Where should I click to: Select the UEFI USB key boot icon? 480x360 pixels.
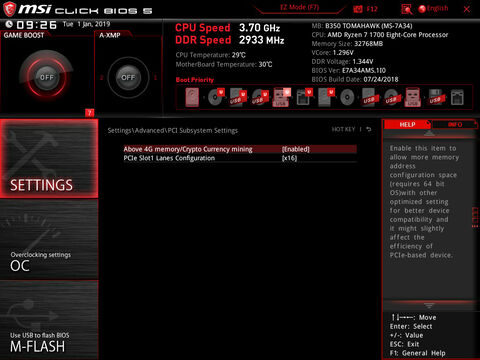(282, 97)
